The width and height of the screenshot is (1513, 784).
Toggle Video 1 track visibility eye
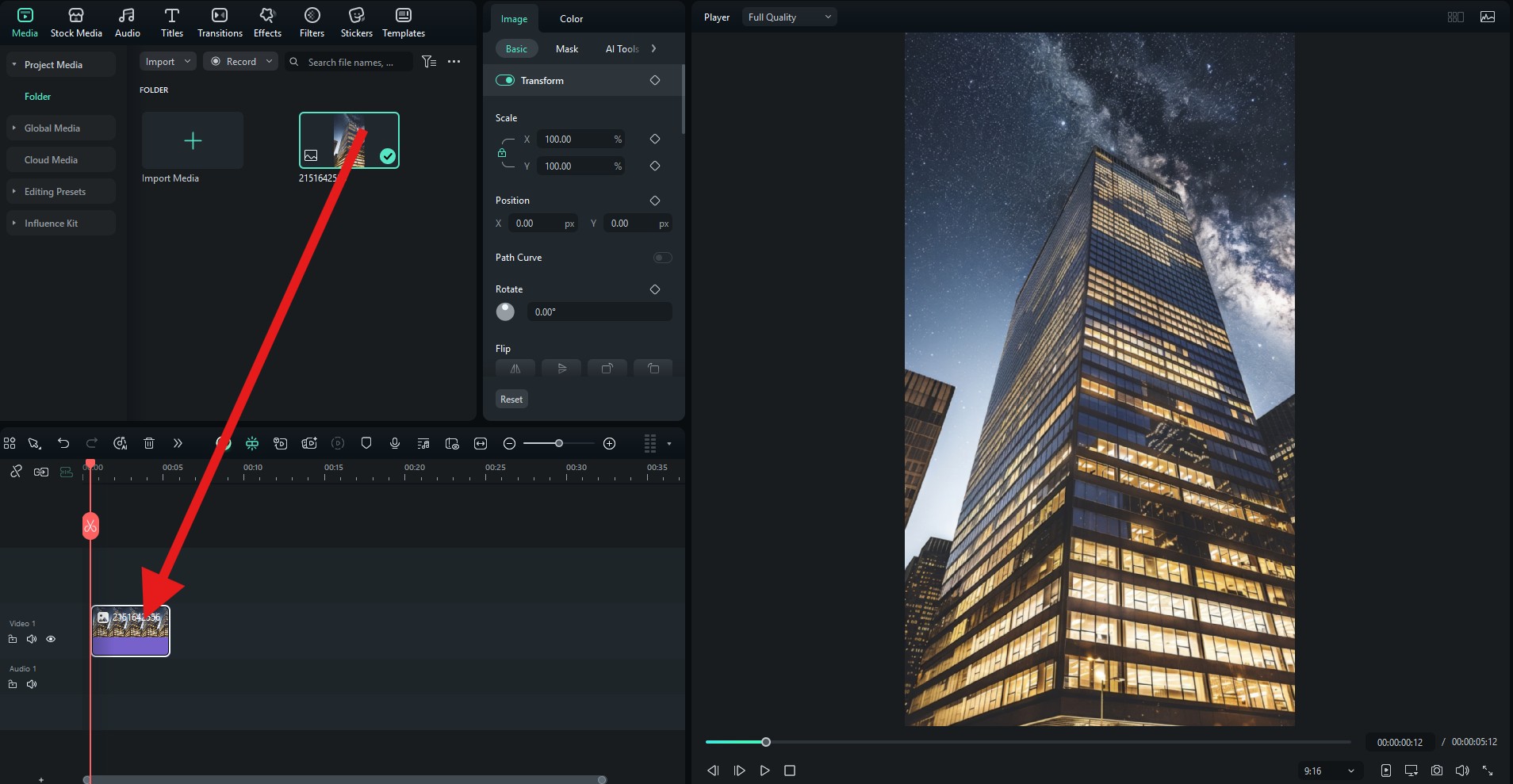pyautogui.click(x=51, y=639)
